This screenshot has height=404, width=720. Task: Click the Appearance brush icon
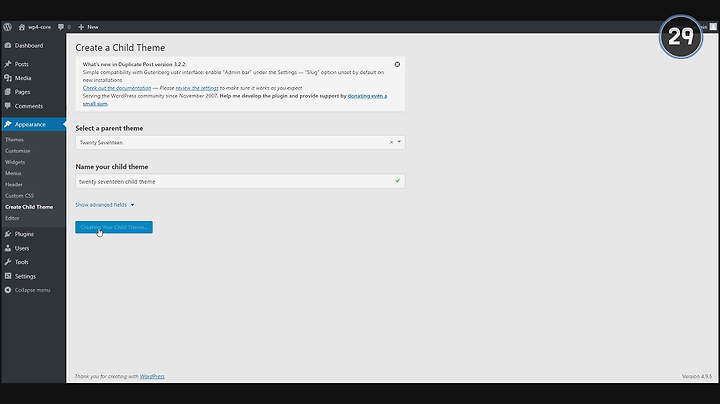point(8,124)
